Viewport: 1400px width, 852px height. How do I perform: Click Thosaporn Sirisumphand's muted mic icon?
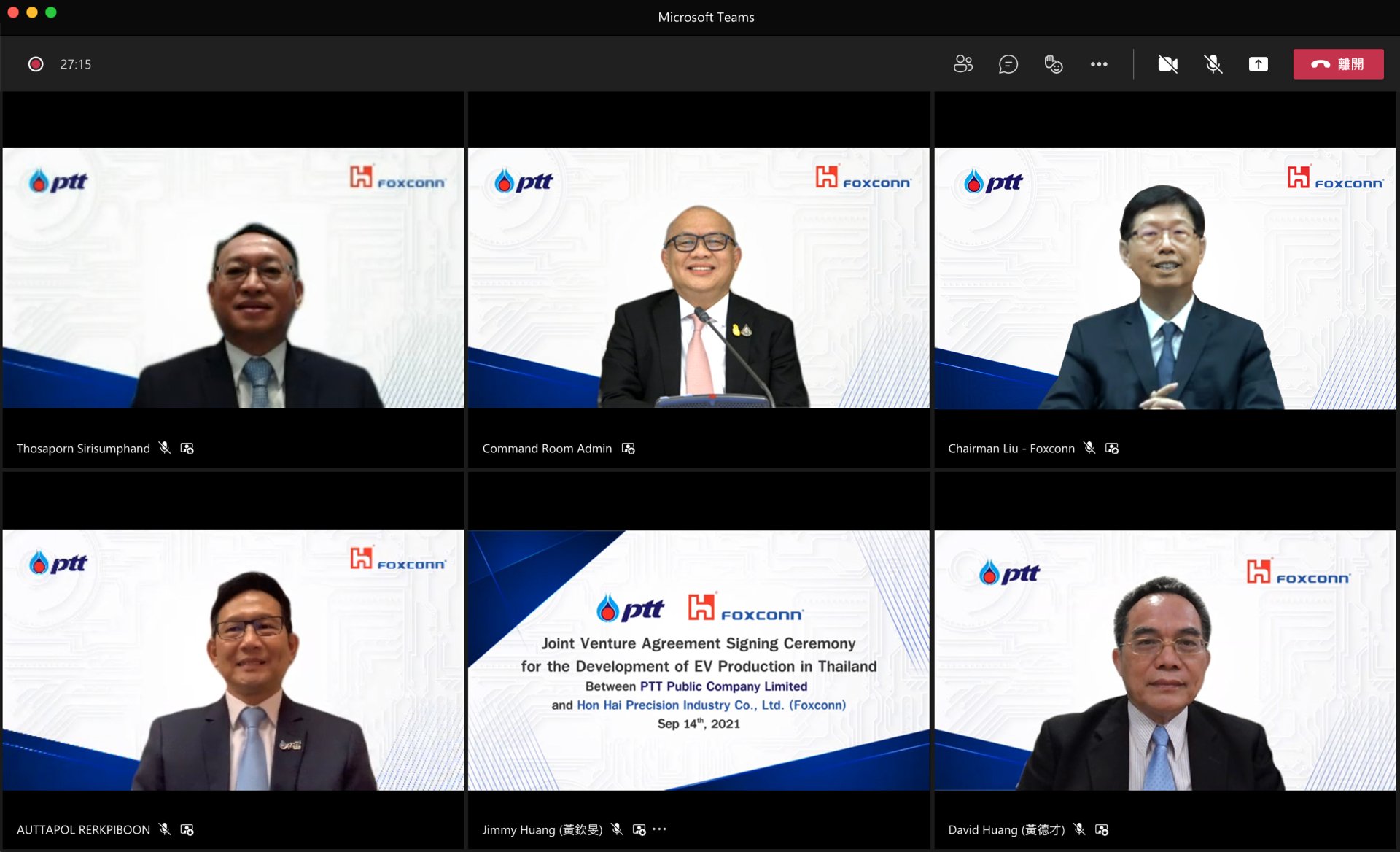[x=165, y=448]
